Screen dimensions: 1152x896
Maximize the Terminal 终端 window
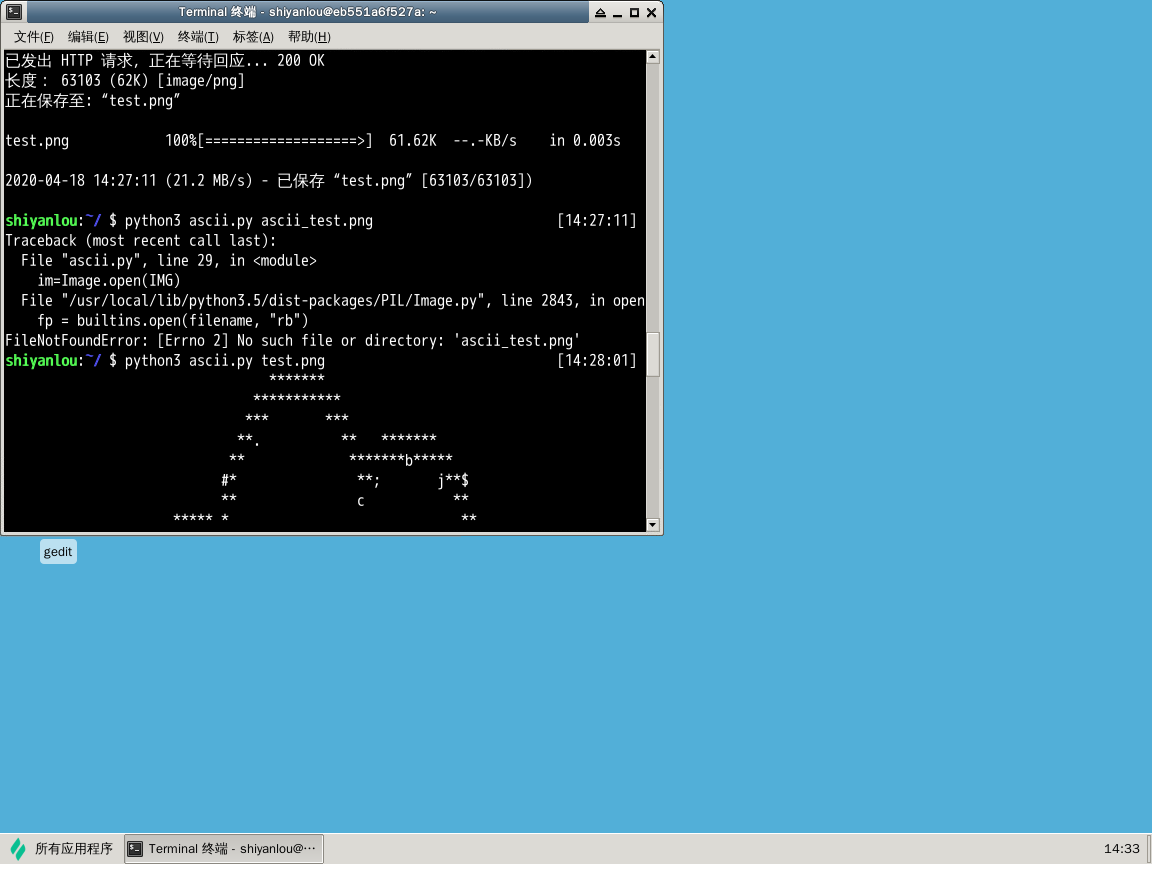(634, 13)
